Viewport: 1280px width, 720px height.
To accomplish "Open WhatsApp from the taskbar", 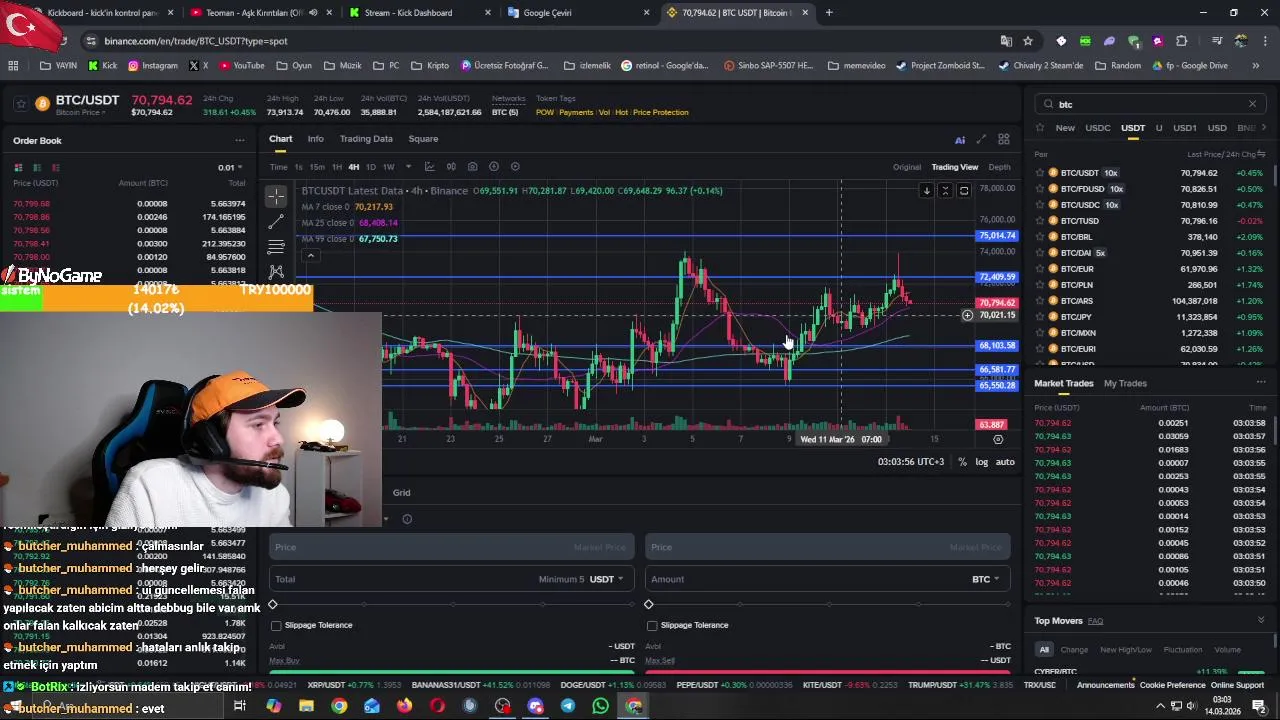I will (600, 706).
